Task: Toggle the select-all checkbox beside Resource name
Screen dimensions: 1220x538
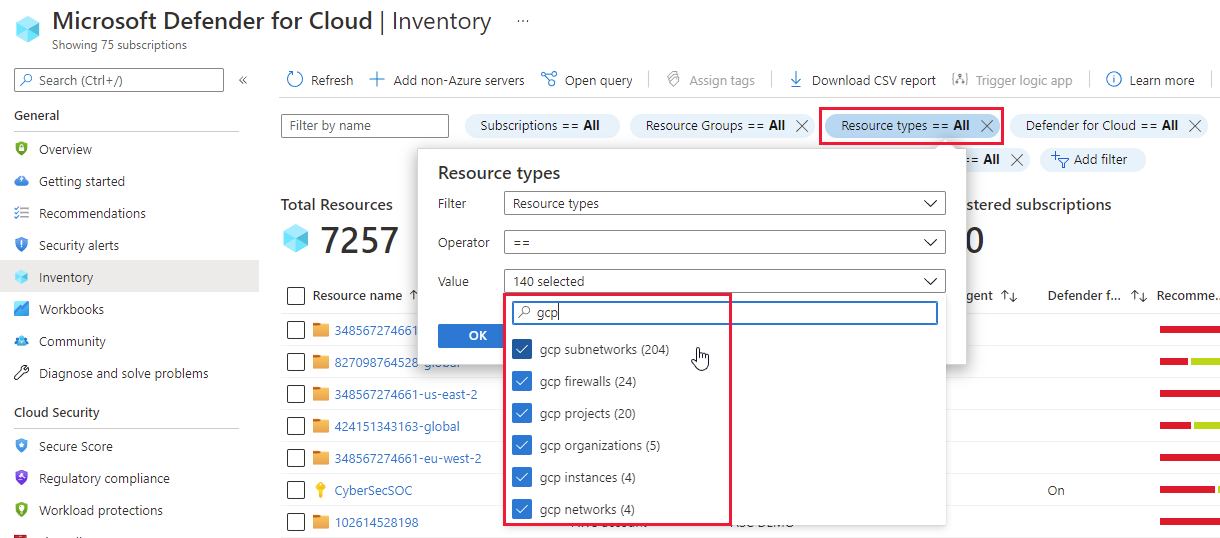Action: click(x=296, y=296)
